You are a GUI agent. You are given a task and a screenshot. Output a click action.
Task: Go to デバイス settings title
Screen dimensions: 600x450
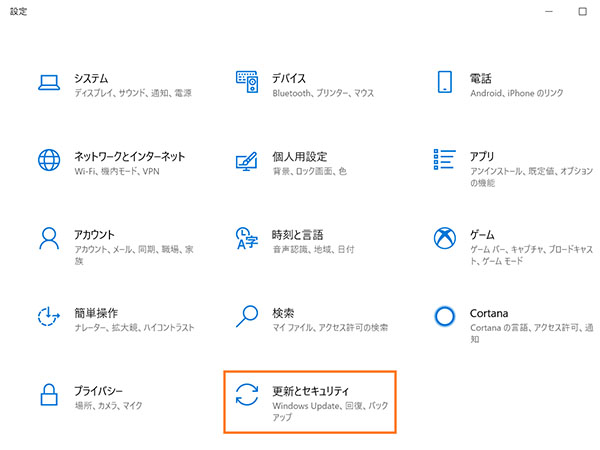point(289,78)
